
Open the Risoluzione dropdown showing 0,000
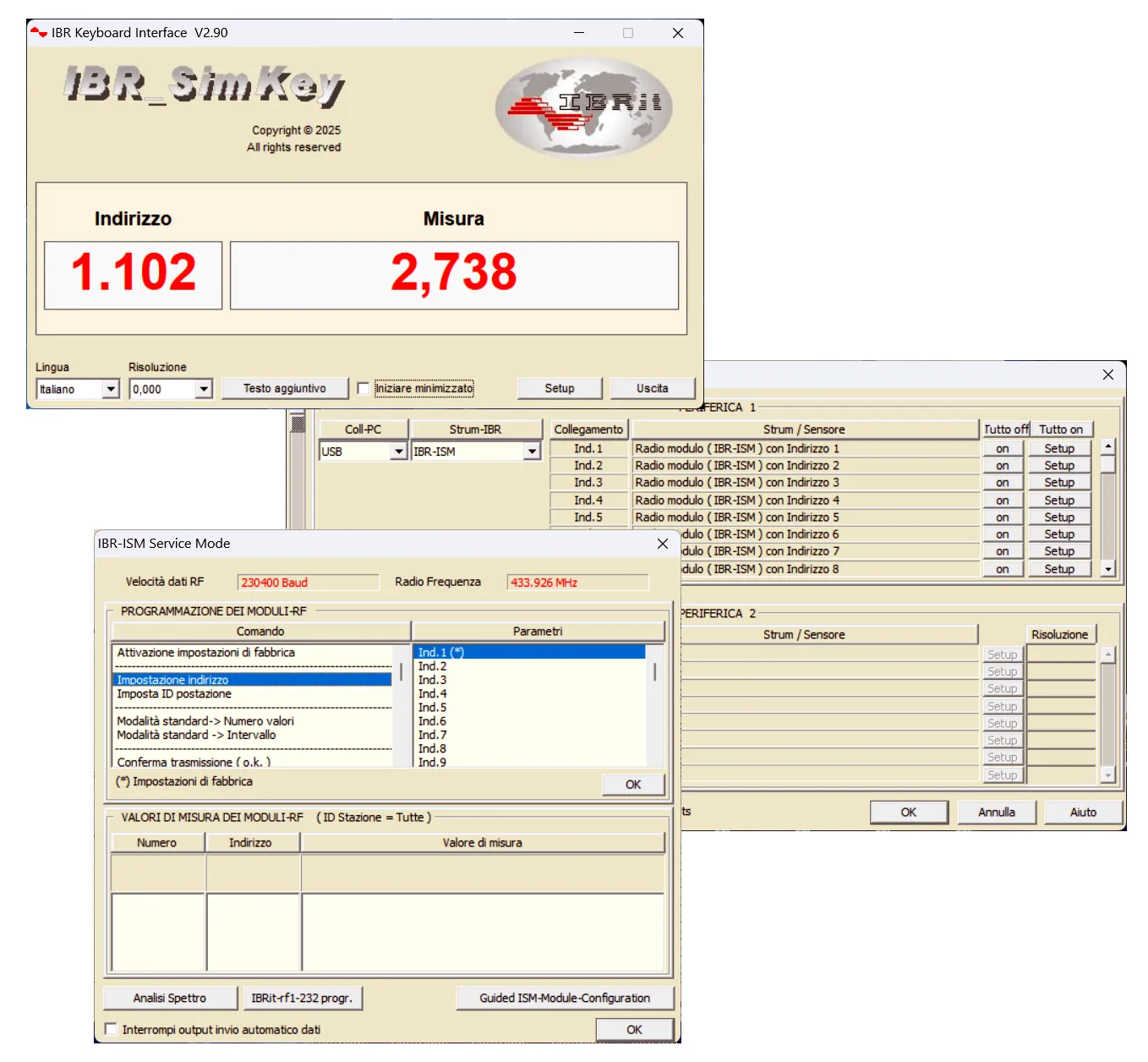point(204,389)
